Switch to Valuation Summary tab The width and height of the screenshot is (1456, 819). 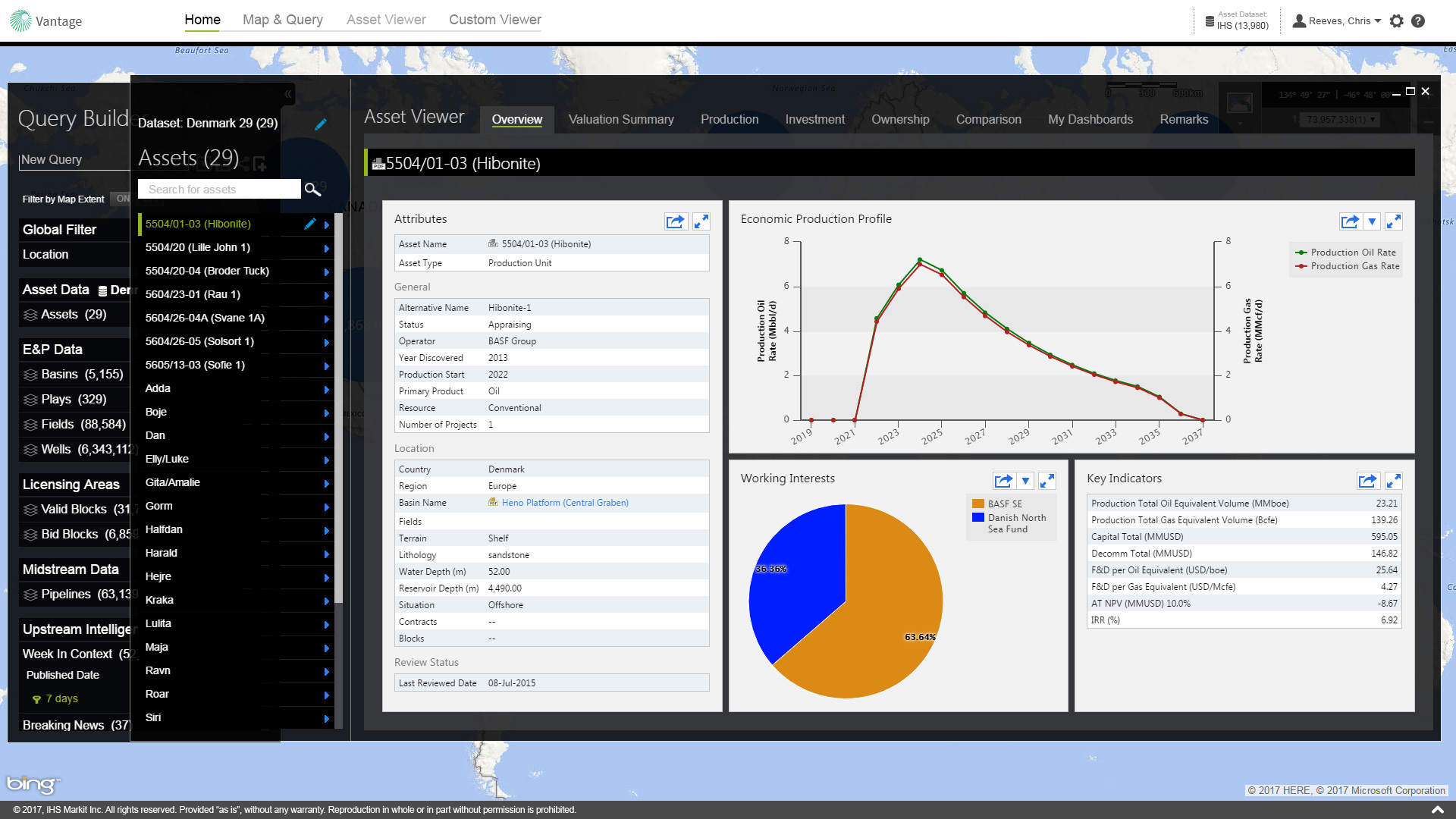621,120
